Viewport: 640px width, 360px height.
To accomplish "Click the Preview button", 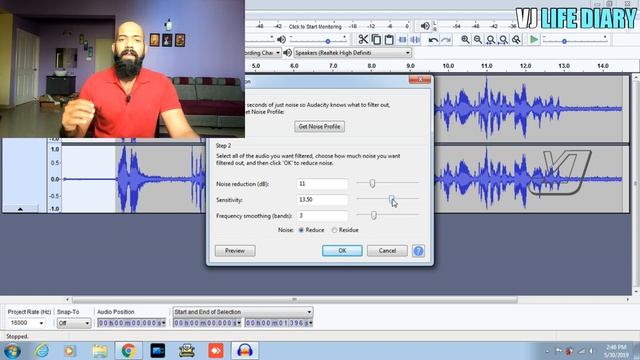I will (235, 251).
